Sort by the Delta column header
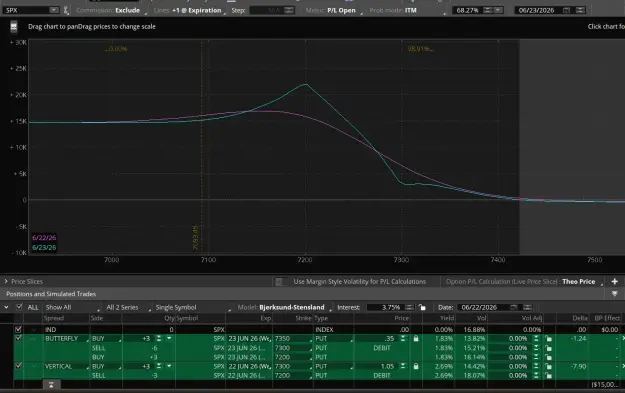Viewport: 625px width, 393px height. [580, 318]
